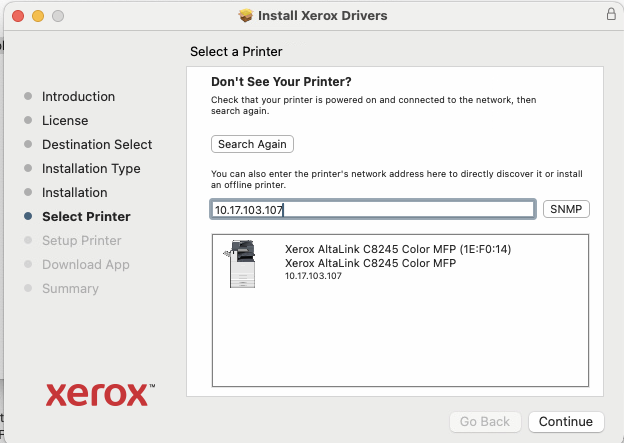
Task: Click the Search Again button
Action: click(252, 144)
